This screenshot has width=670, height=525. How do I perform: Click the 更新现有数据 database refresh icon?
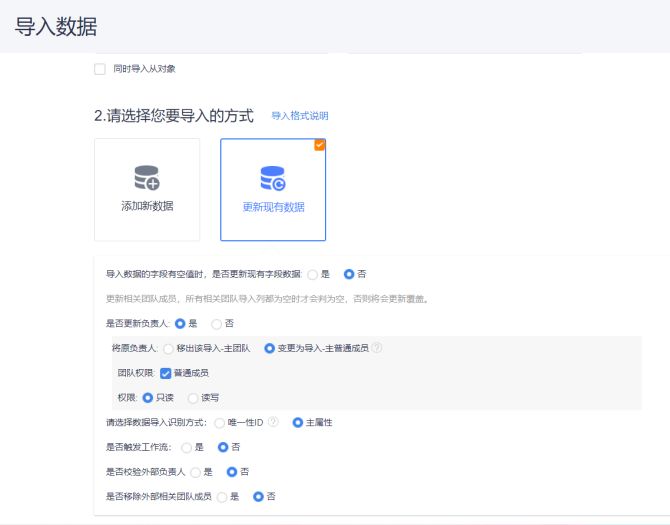(x=273, y=178)
